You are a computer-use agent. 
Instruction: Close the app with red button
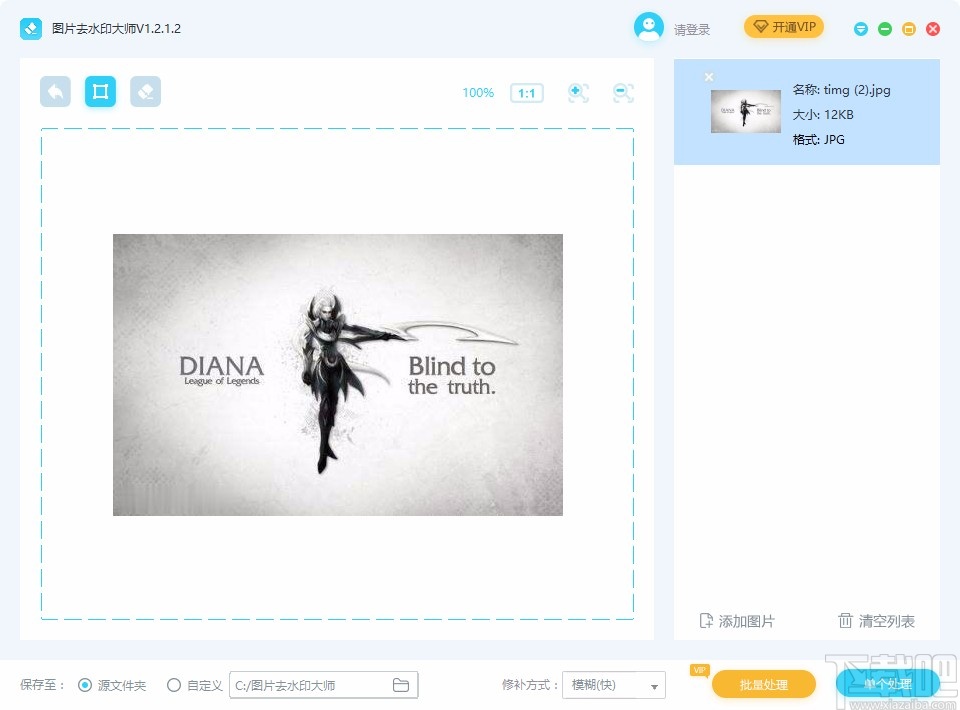coord(932,29)
